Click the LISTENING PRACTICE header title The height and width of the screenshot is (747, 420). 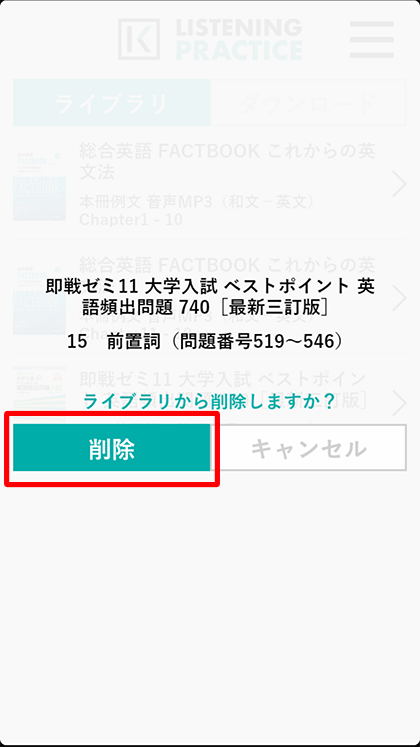click(239, 40)
